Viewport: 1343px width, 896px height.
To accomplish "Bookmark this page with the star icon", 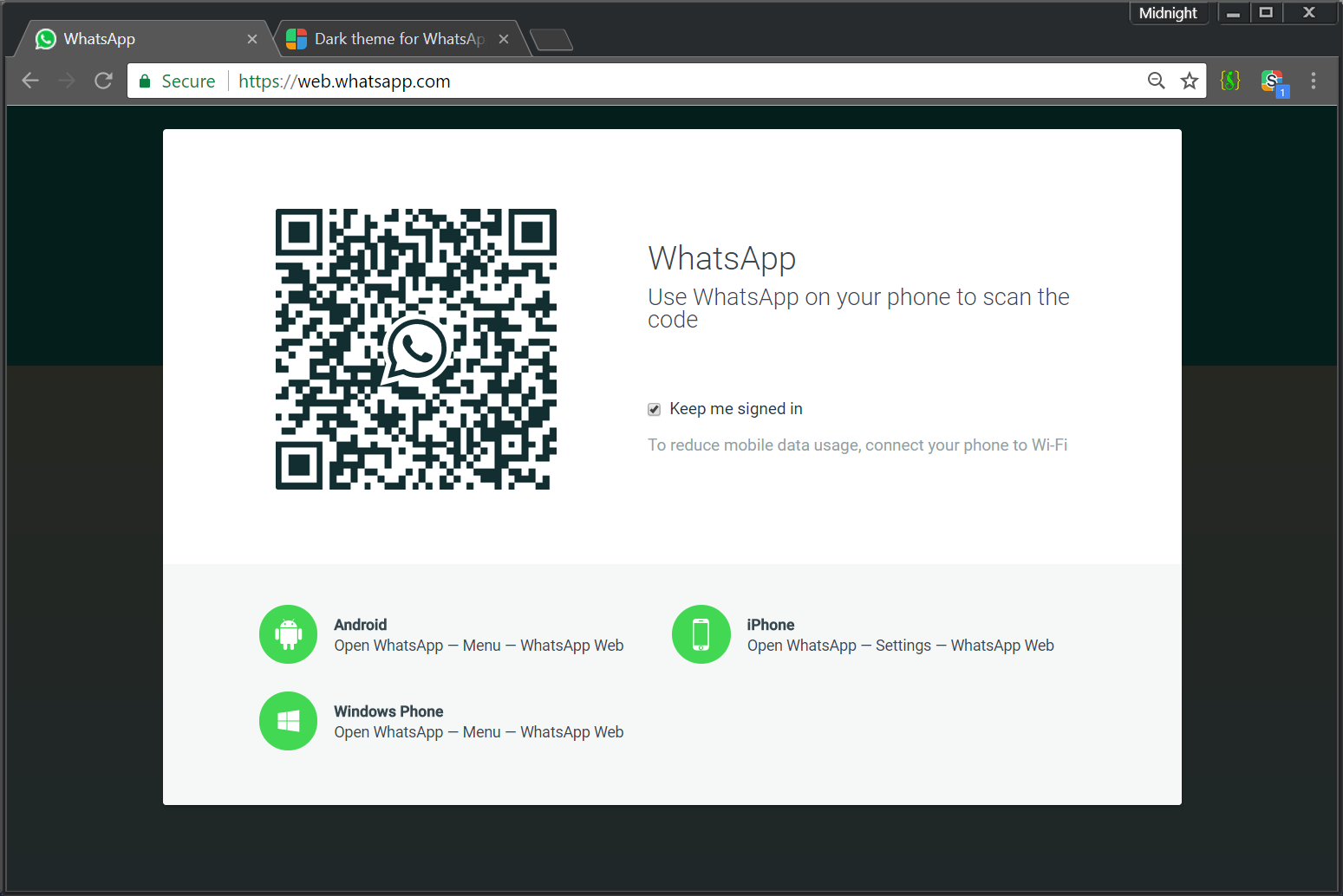I will (x=1190, y=81).
